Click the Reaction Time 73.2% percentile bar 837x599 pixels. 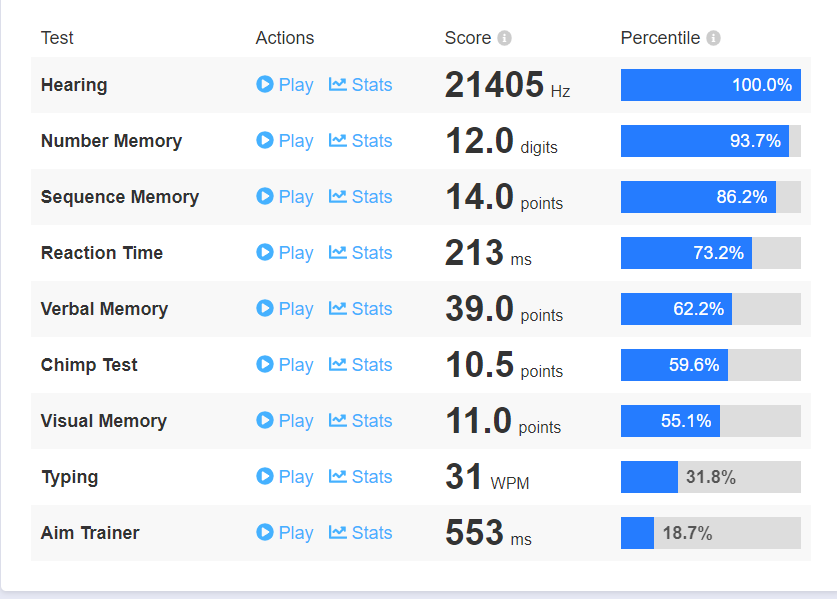[710, 253]
